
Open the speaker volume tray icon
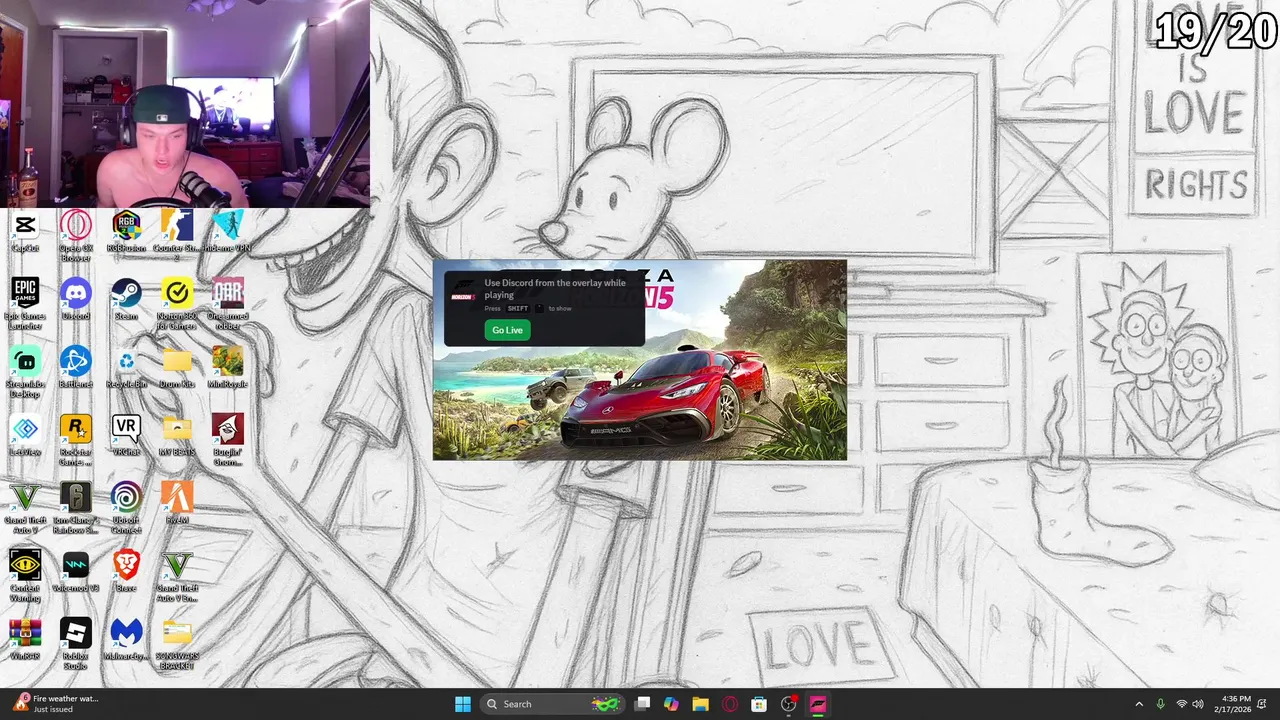coord(1198,704)
